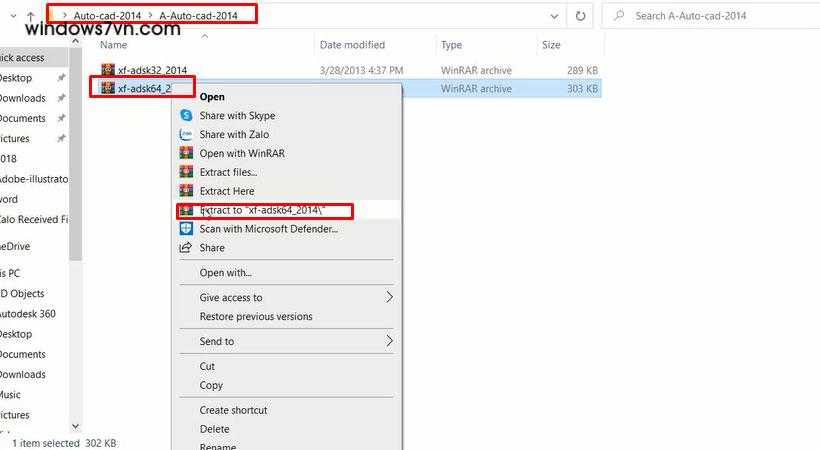820x450 pixels.
Task: Click the Up arrow navigation button
Action: [31, 16]
